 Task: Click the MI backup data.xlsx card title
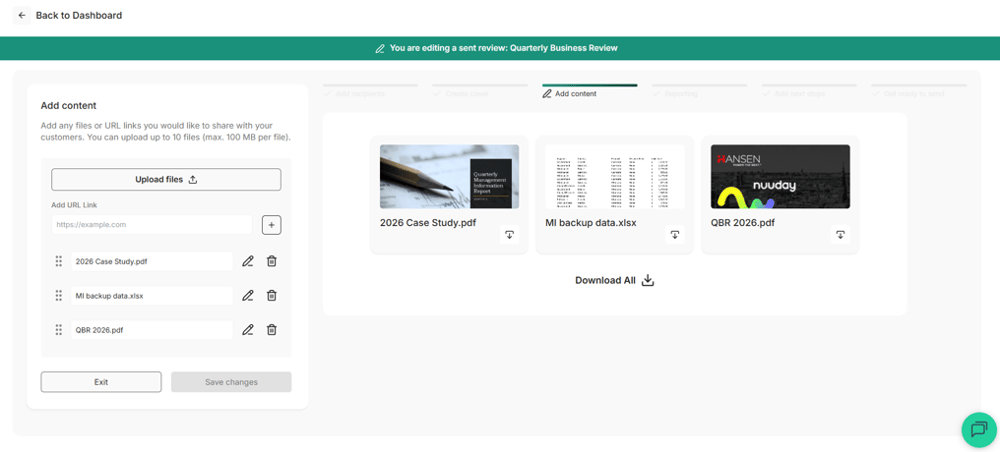(x=591, y=223)
